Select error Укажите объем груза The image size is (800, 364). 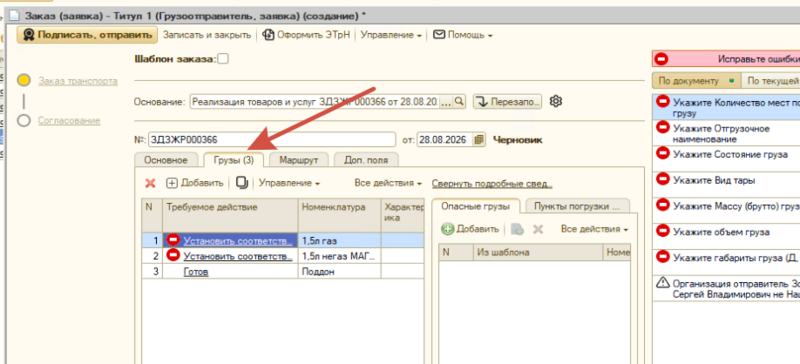point(727,236)
